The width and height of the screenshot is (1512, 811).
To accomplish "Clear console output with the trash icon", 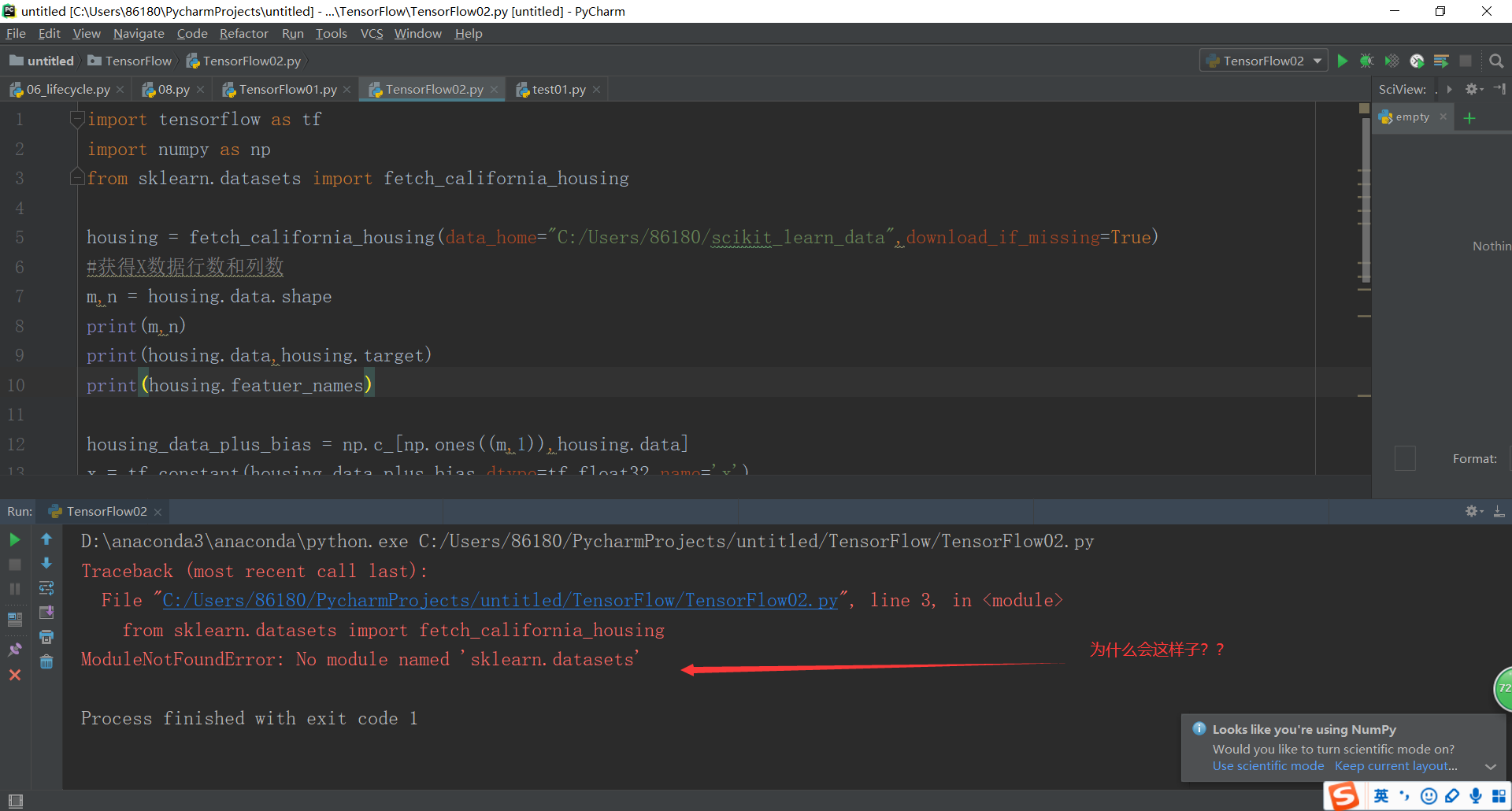I will [x=46, y=662].
